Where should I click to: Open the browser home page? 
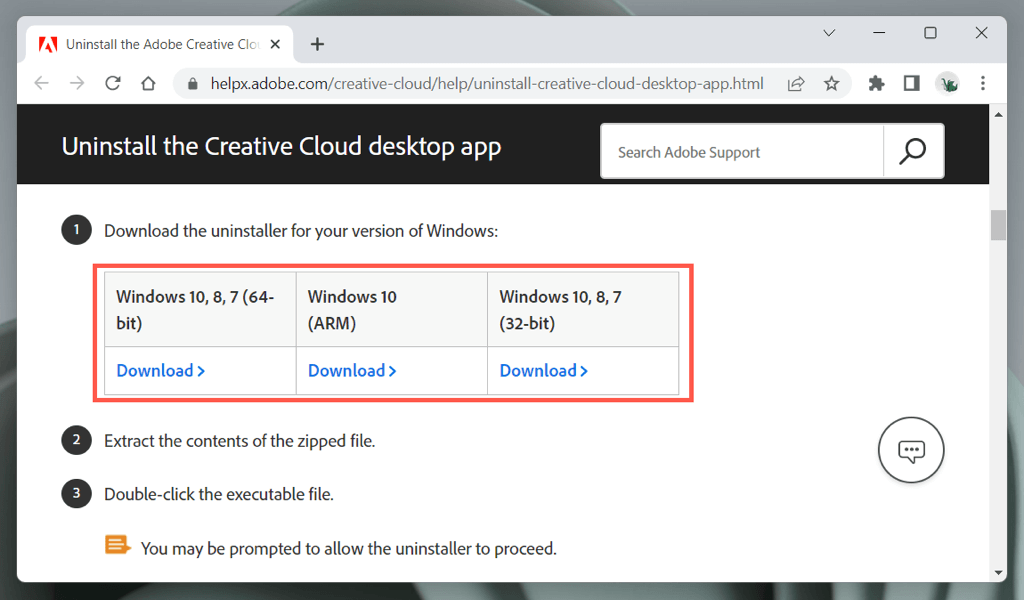(148, 84)
